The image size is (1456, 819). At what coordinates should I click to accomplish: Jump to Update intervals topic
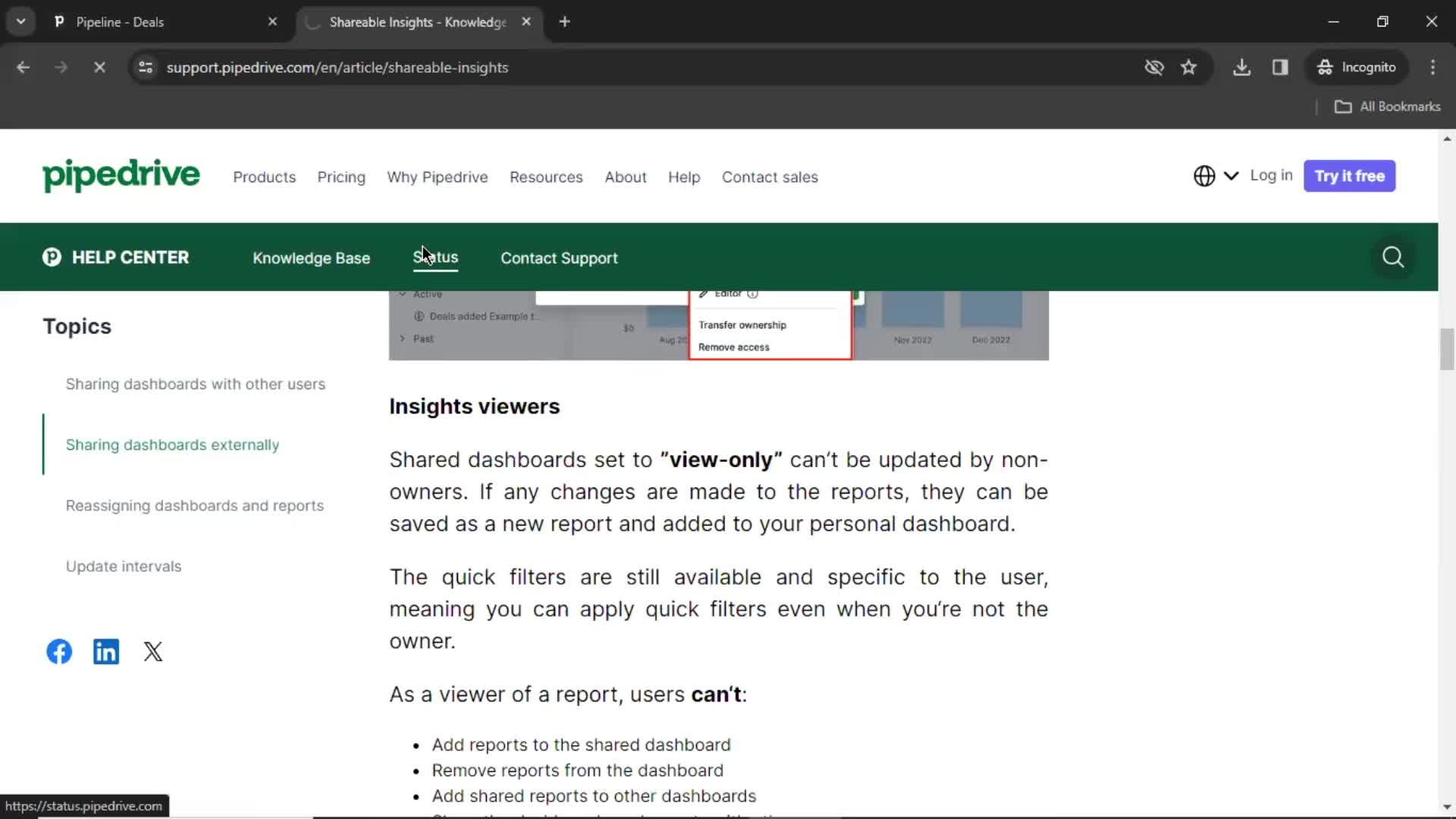[124, 566]
